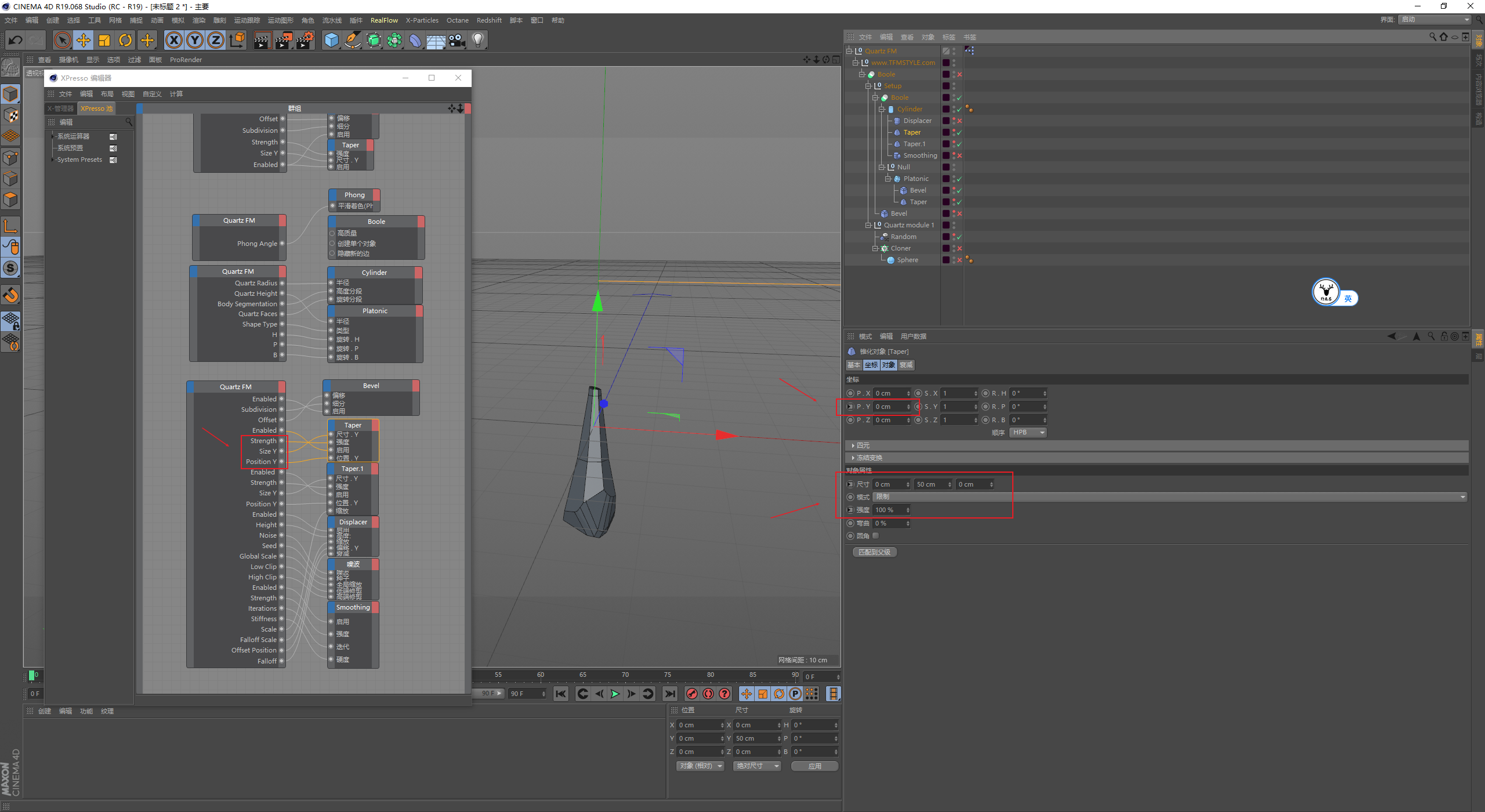Switch to the 坐标 tab
The height and width of the screenshot is (812, 1485).
871,365
